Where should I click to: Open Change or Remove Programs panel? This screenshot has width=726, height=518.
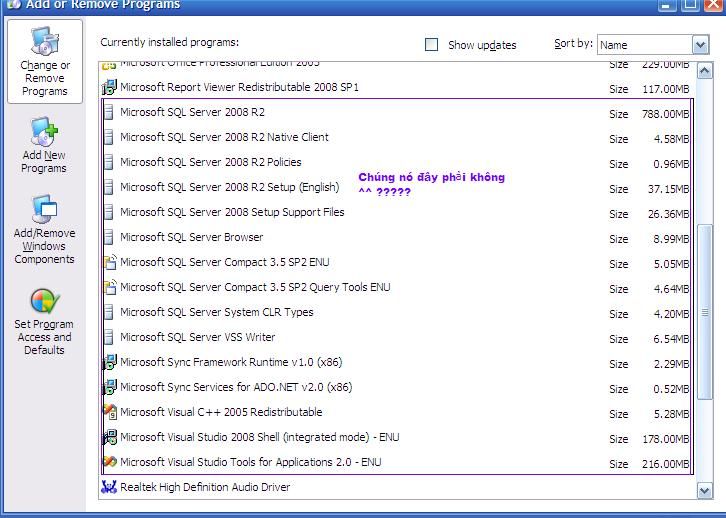pyautogui.click(x=45, y=62)
